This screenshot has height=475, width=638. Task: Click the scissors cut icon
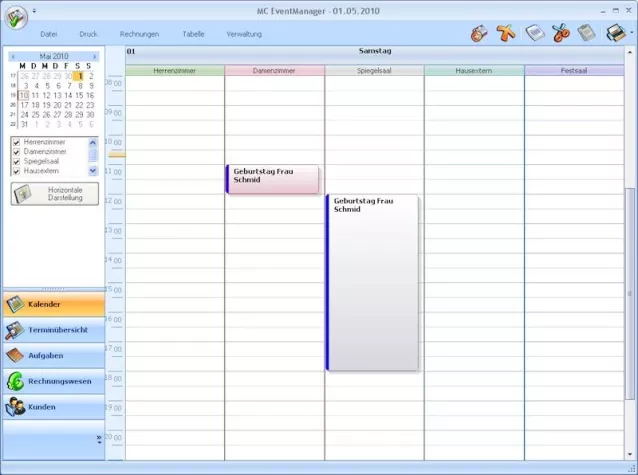tap(560, 33)
